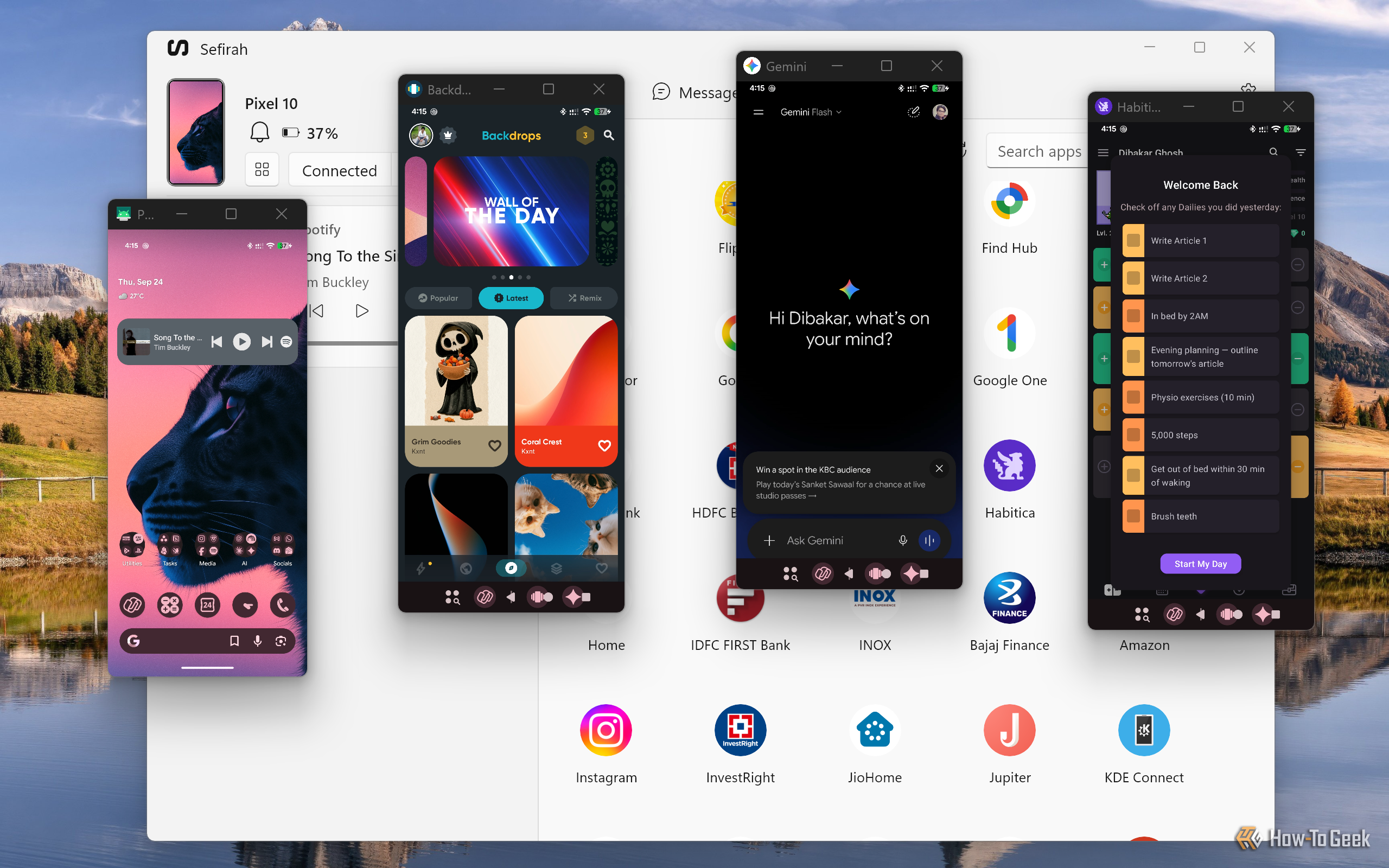
Task: Check off 5,000 steps daily
Action: tap(1133, 435)
